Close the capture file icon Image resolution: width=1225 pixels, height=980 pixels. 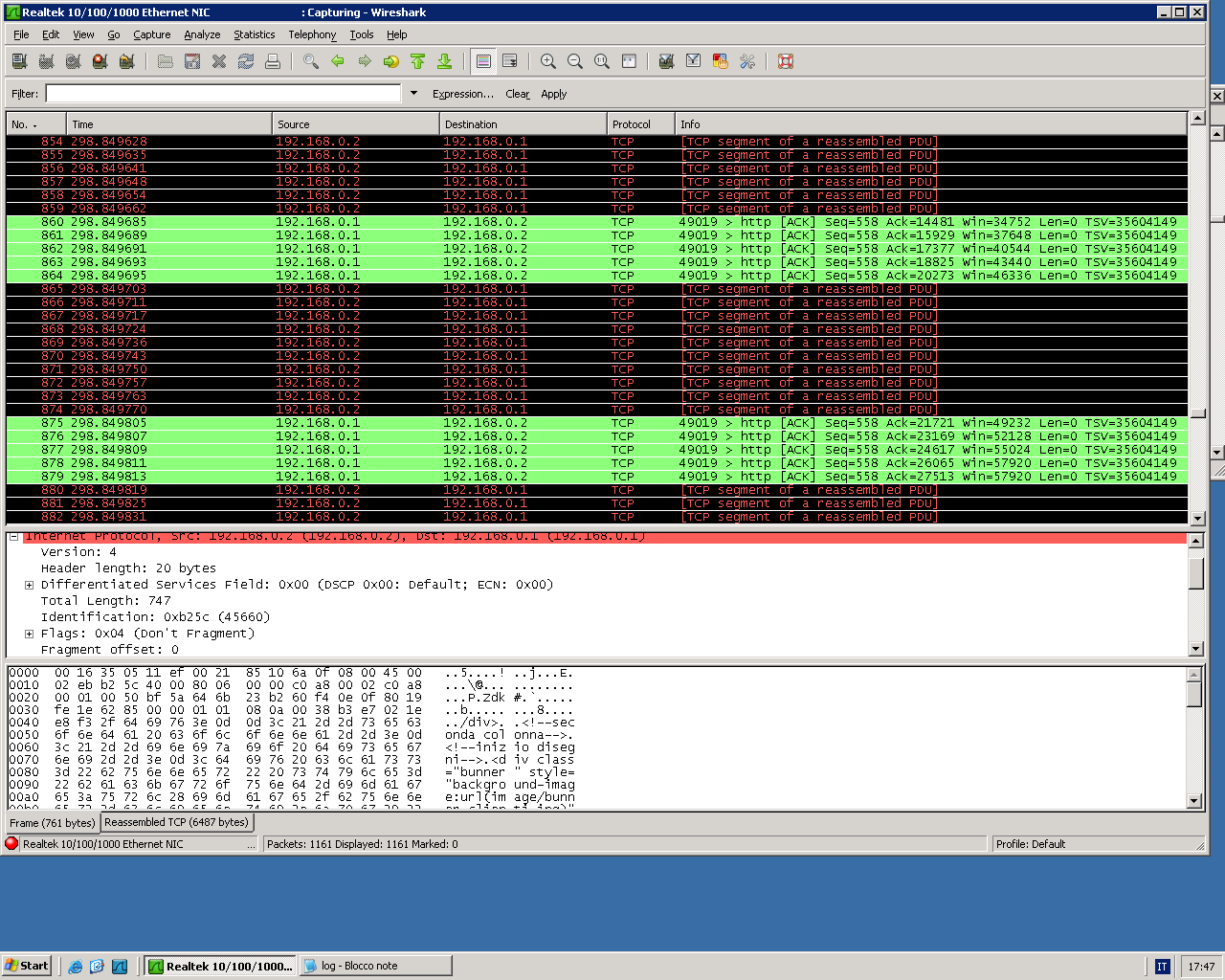tap(219, 61)
